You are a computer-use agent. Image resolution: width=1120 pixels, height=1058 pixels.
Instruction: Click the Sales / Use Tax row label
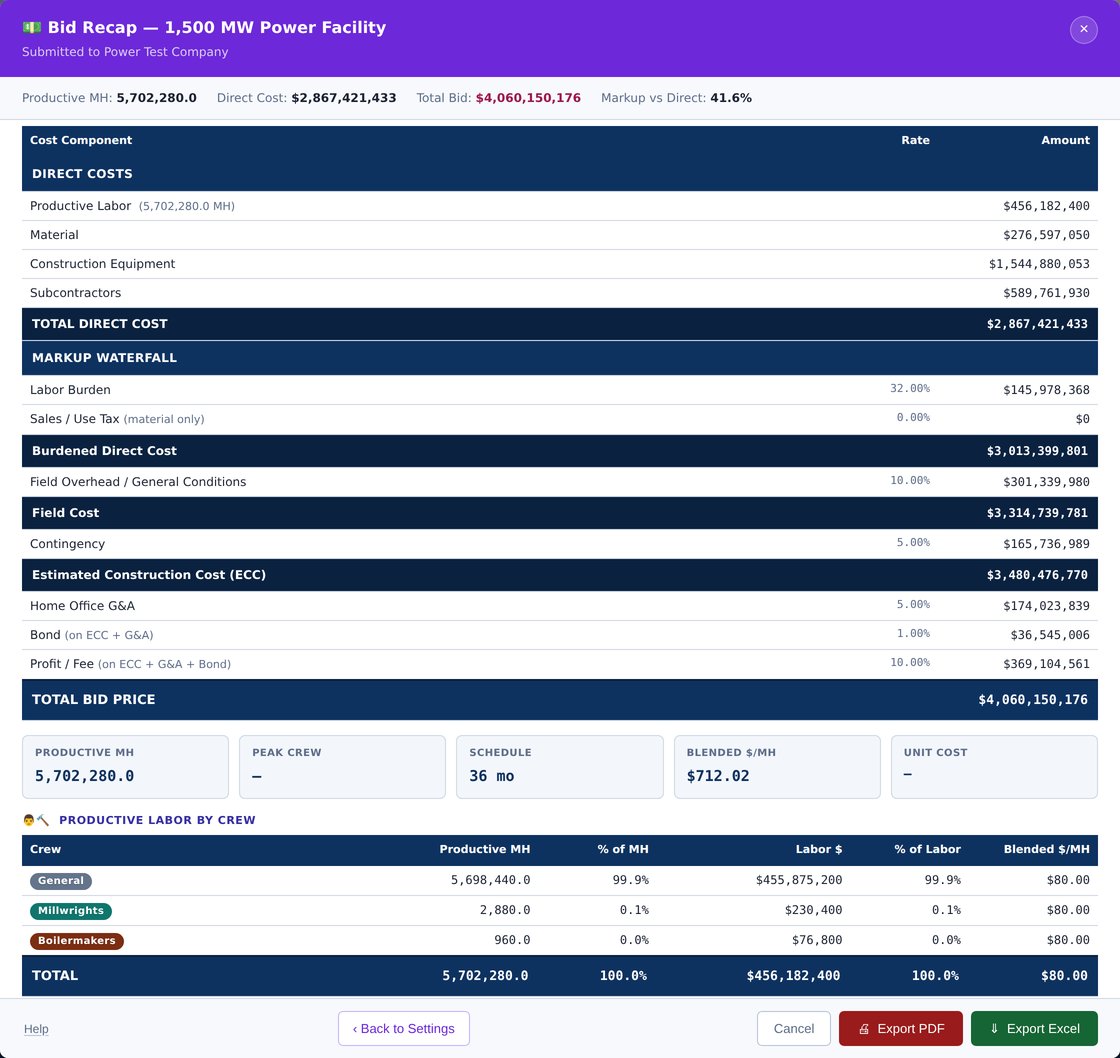(117, 419)
